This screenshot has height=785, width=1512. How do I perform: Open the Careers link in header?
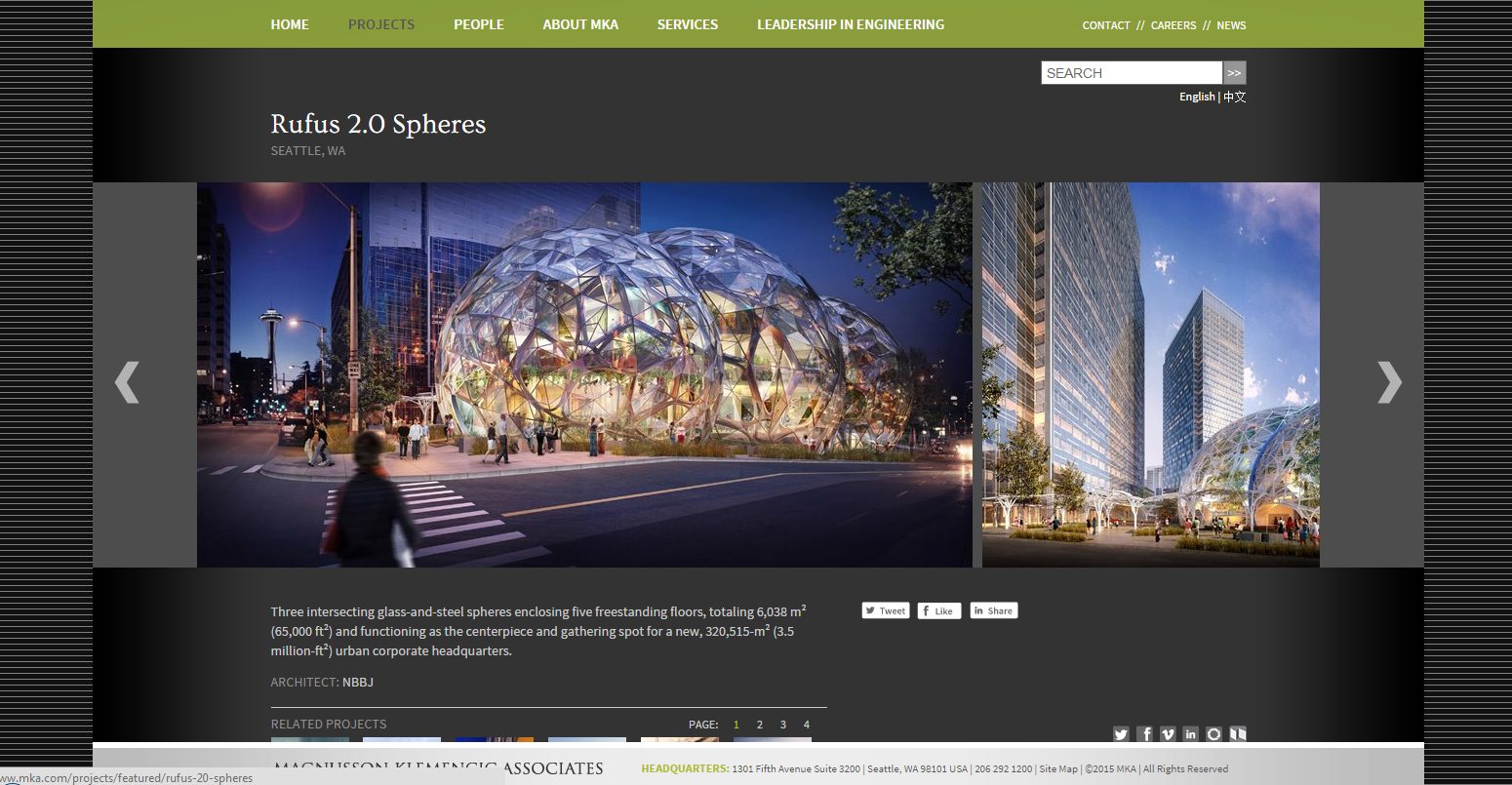tap(1174, 25)
